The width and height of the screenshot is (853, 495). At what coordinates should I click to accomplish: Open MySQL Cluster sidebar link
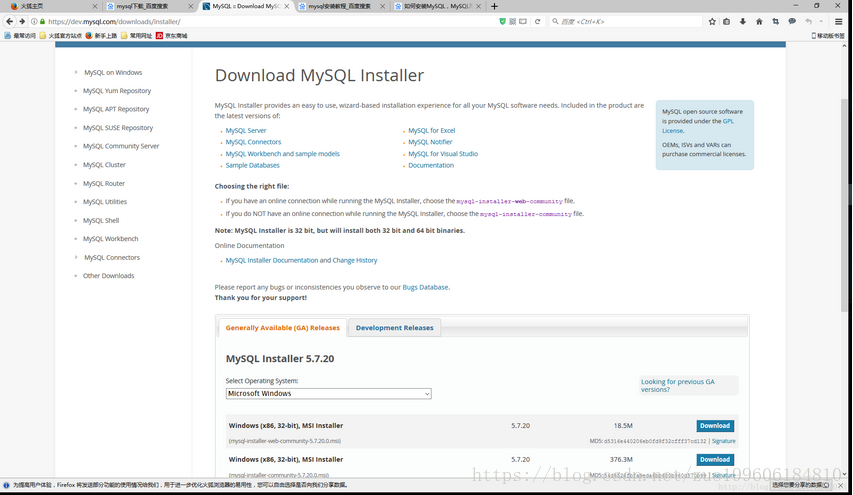[104, 164]
